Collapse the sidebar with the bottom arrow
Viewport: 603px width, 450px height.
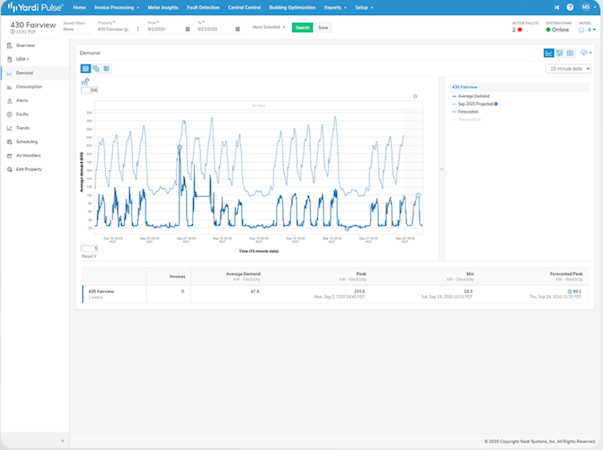click(63, 441)
